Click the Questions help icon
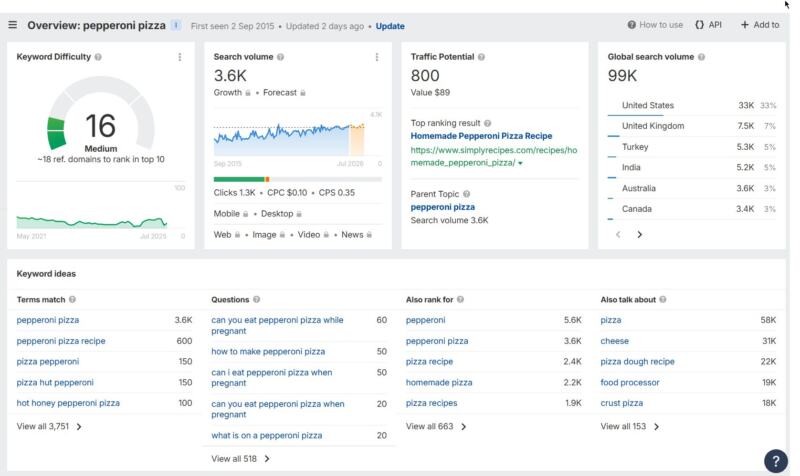 click(x=257, y=299)
